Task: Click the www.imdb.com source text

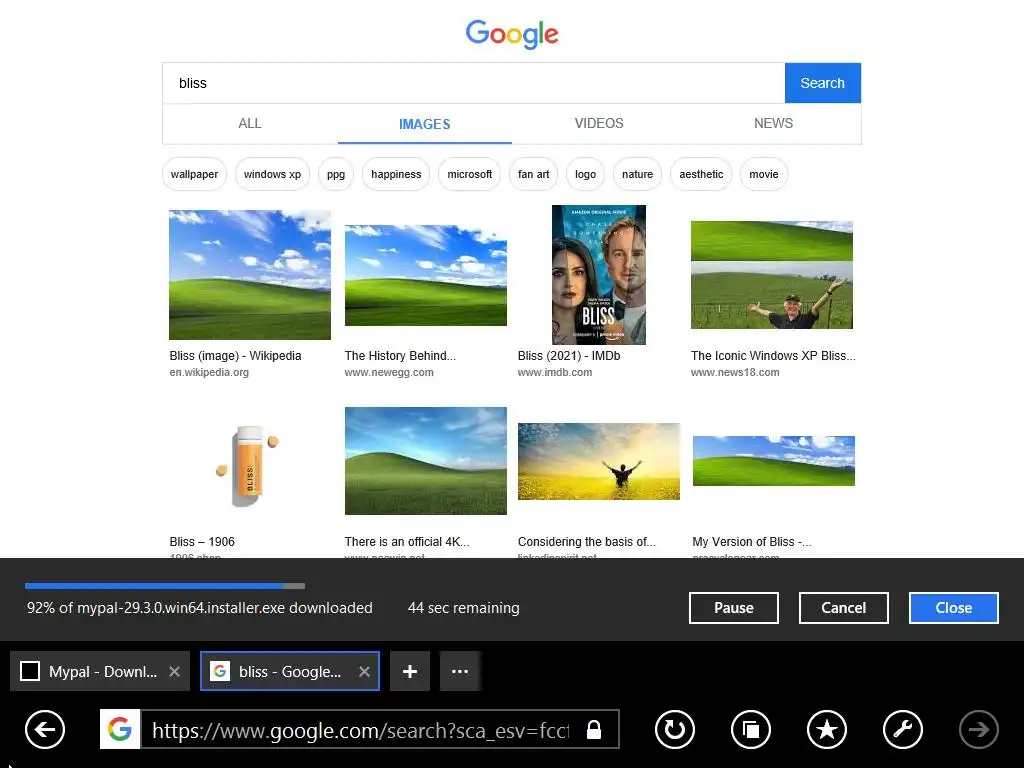Action: (555, 372)
